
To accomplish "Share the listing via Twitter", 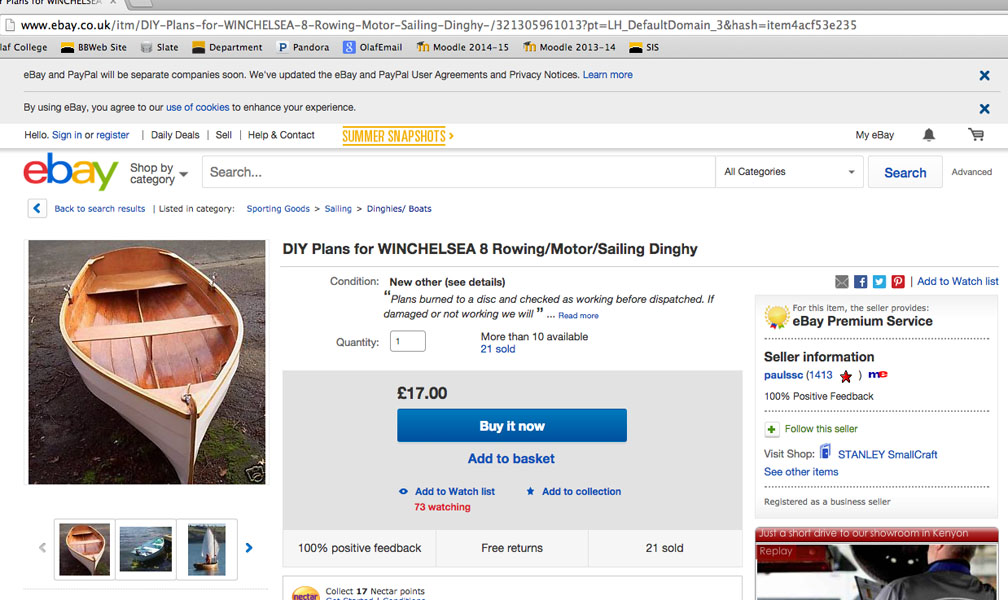I will point(878,281).
